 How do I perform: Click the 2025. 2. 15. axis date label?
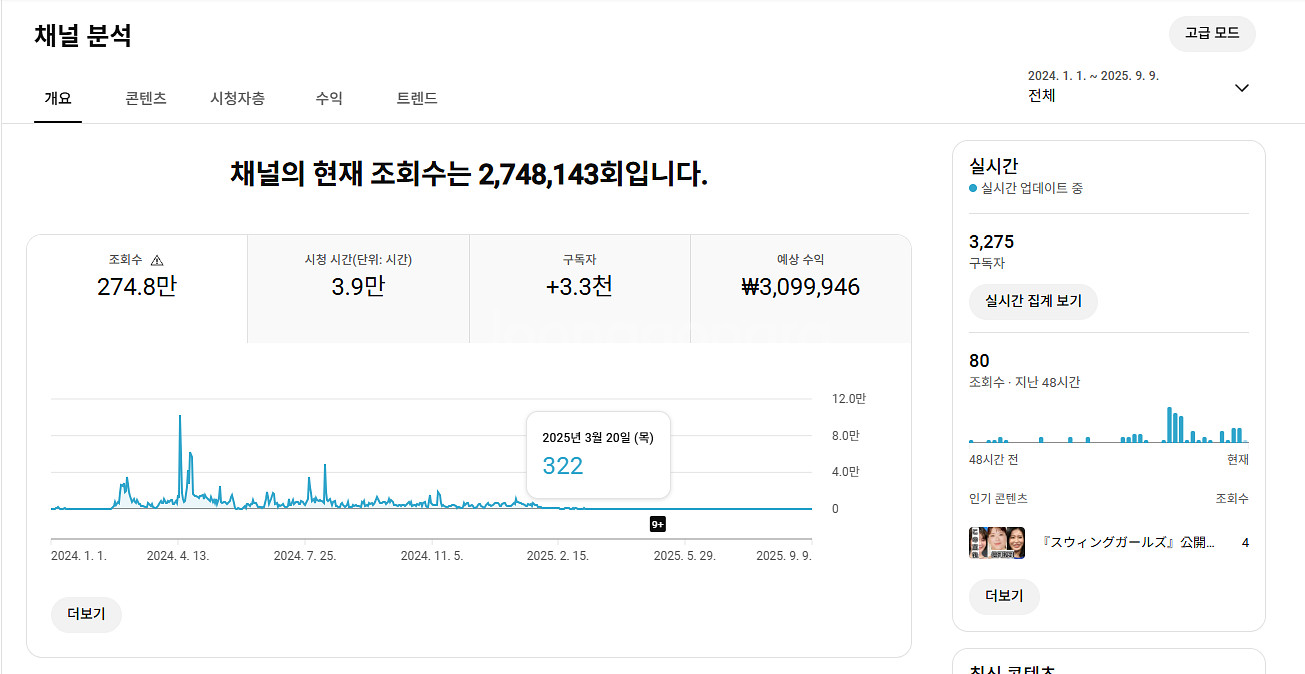coord(558,556)
